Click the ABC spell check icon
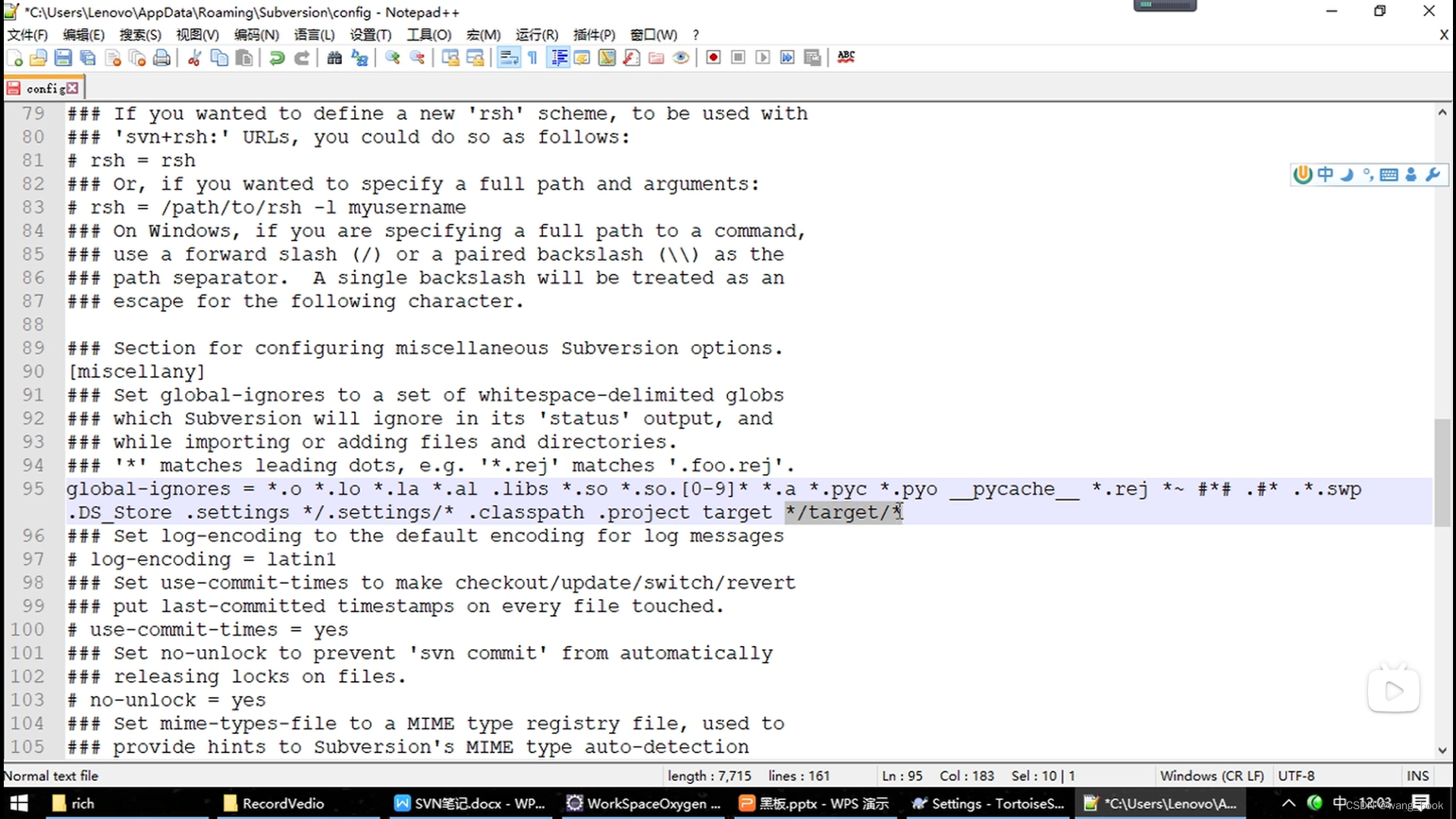 click(846, 58)
